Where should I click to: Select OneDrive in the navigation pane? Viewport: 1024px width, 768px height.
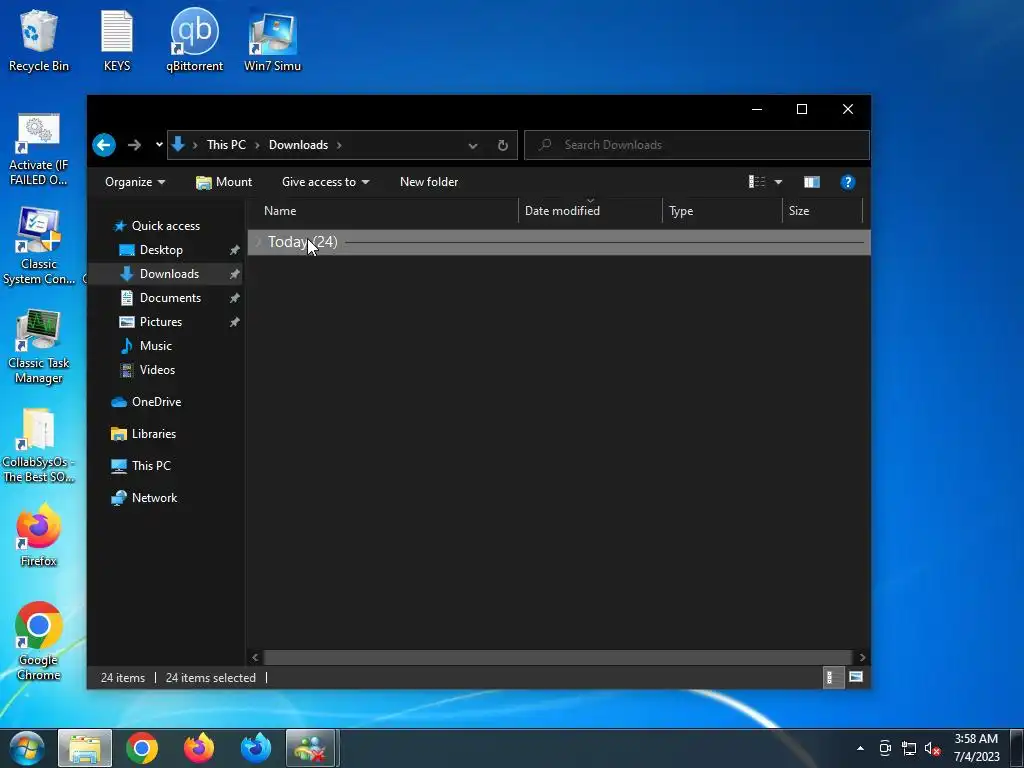[x=156, y=402]
